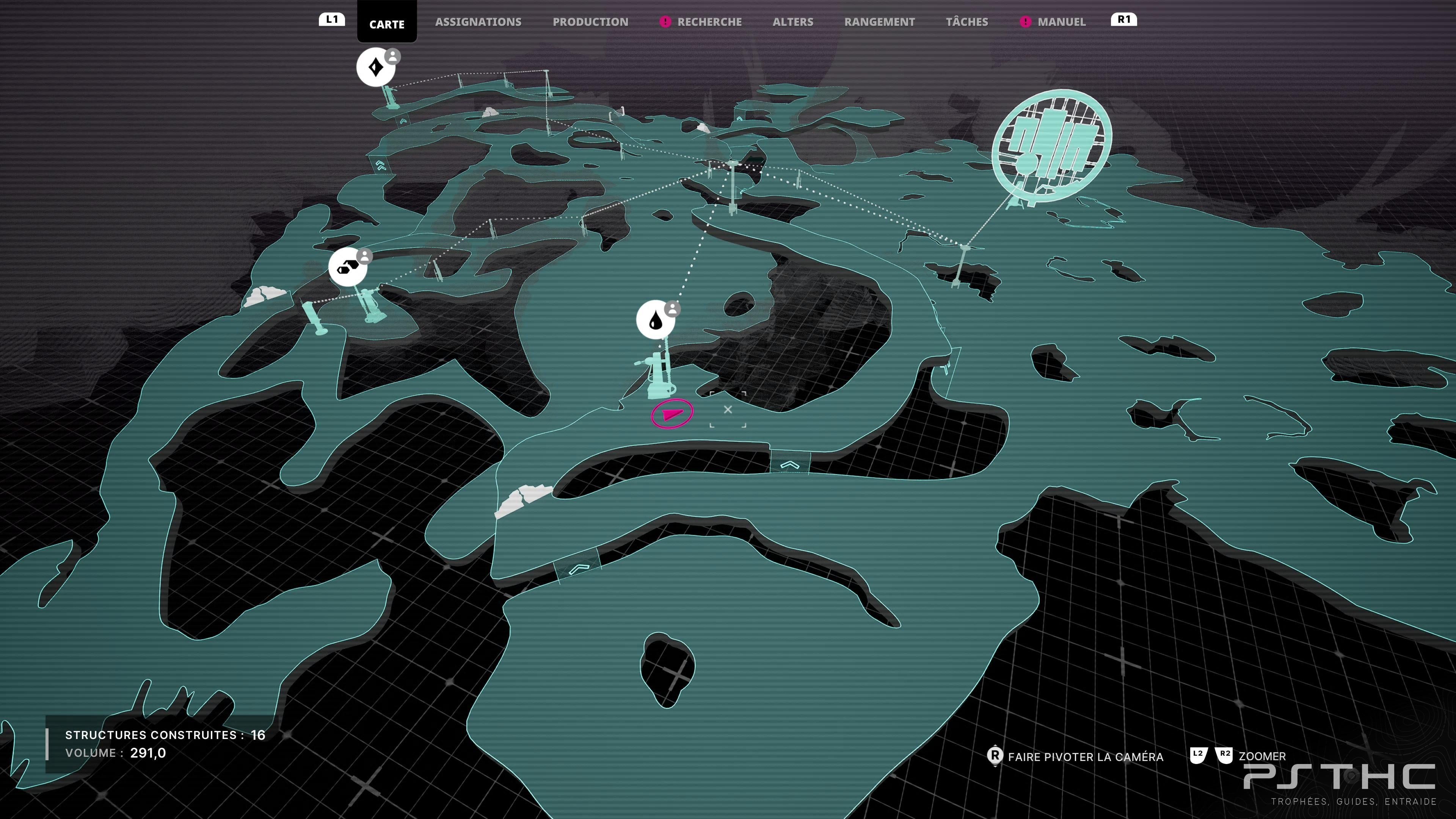The image size is (1456, 819).
Task: Select the mining outpost under the diamond marker
Action: 389,97
